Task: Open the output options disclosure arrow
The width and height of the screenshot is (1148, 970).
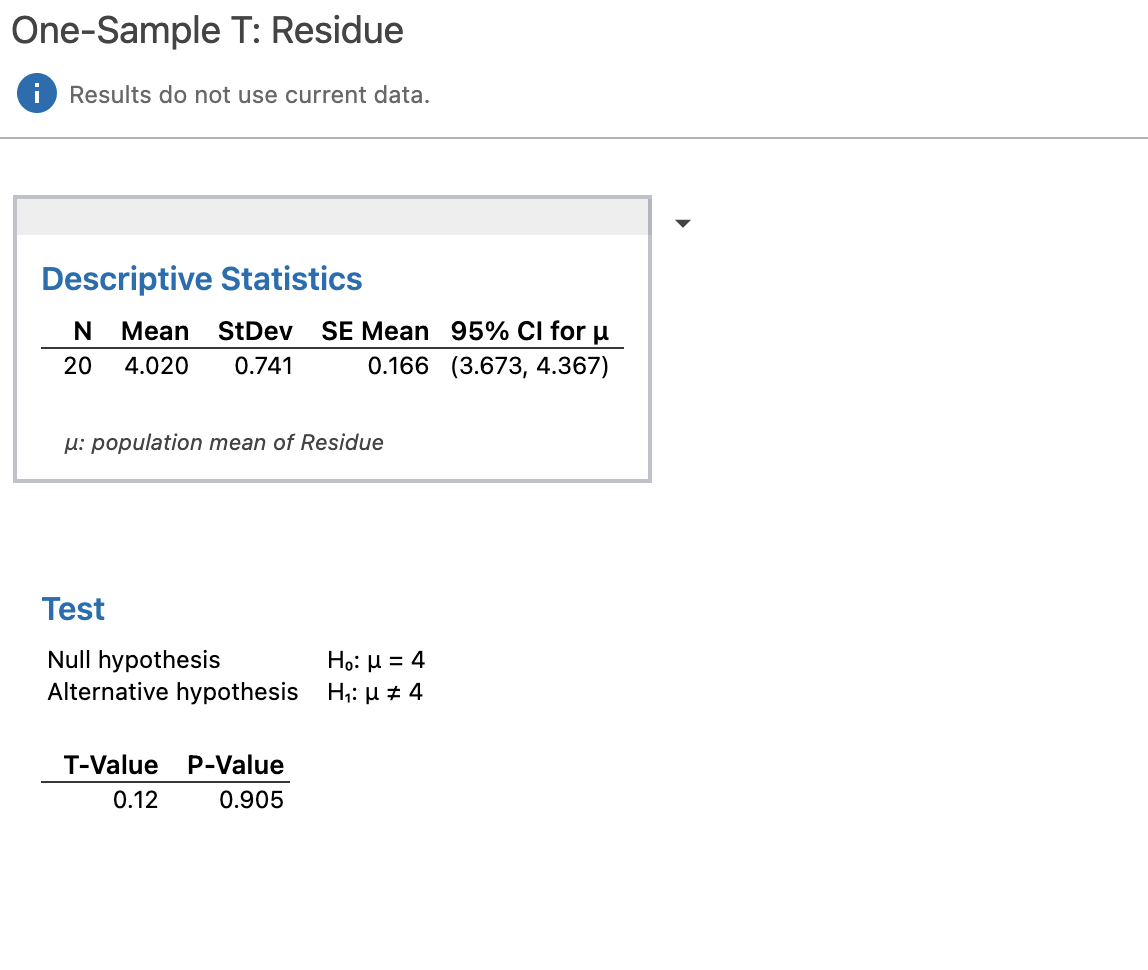Action: pyautogui.click(x=682, y=224)
